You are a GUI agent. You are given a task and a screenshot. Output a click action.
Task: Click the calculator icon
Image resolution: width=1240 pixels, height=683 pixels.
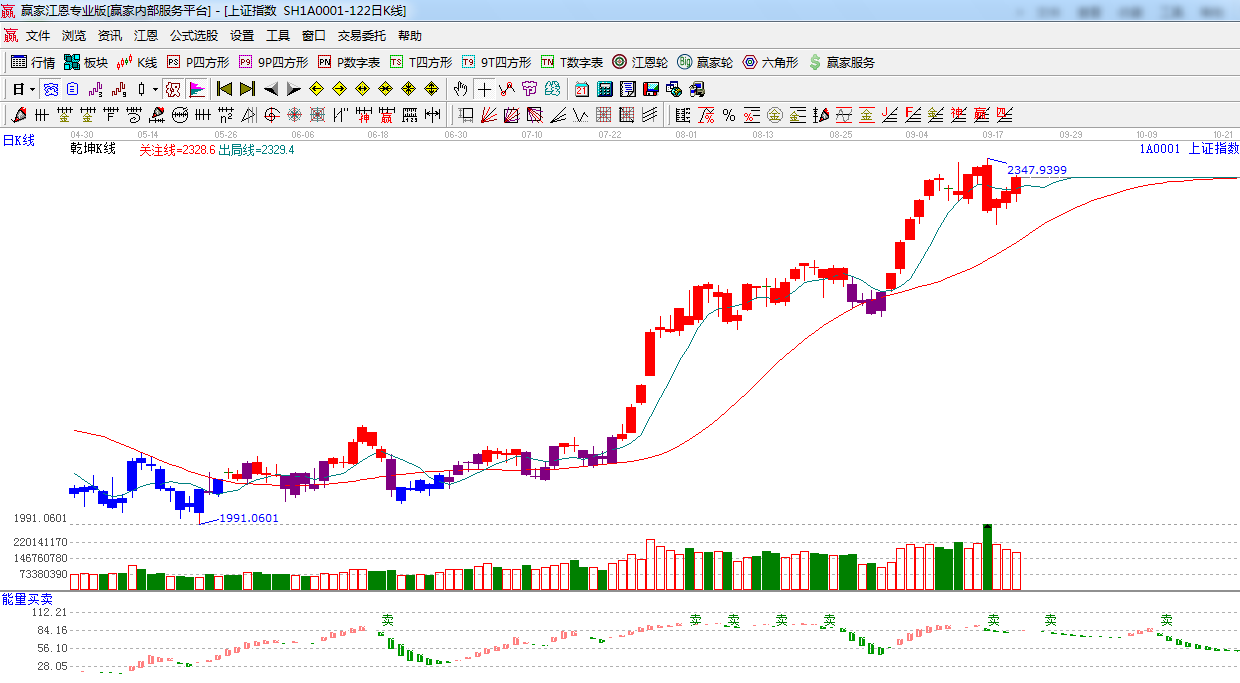coord(604,89)
